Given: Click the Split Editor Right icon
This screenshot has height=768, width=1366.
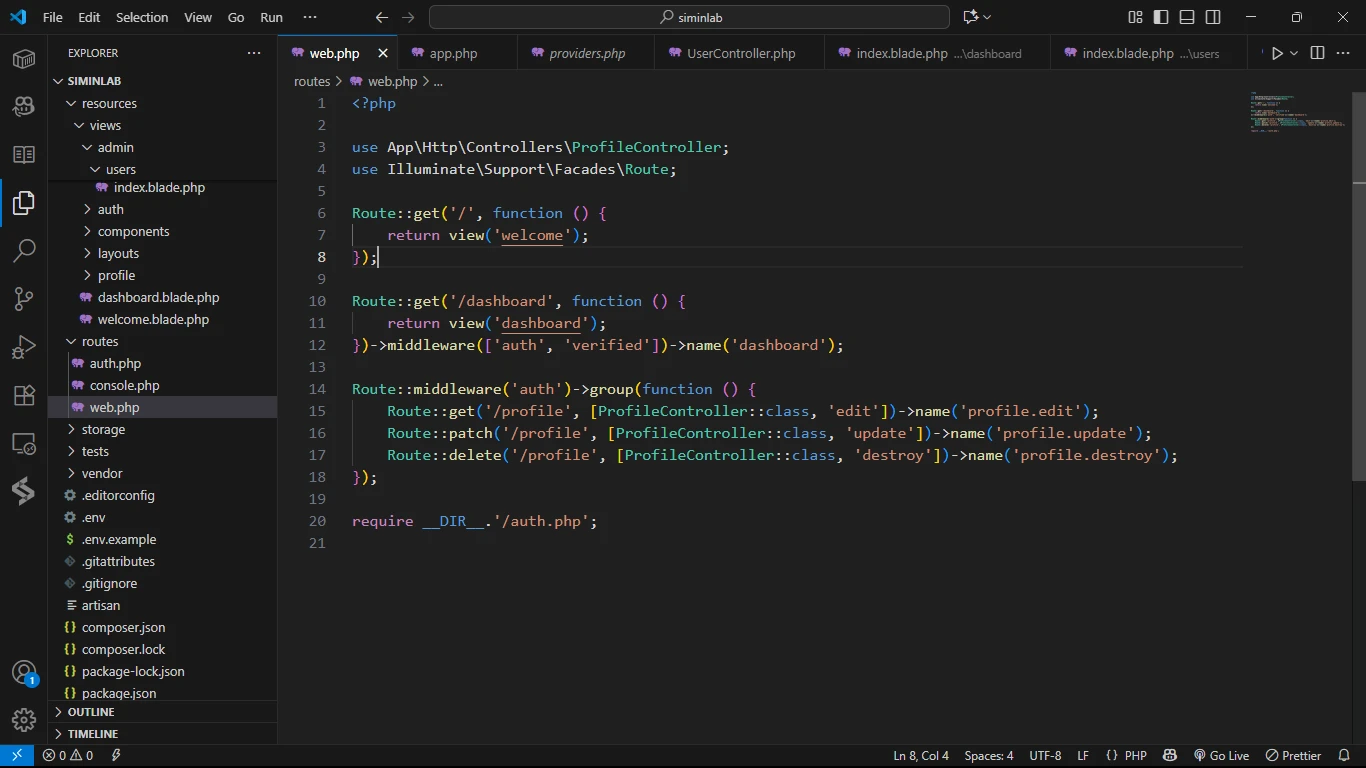Looking at the screenshot, I should pyautogui.click(x=1317, y=53).
